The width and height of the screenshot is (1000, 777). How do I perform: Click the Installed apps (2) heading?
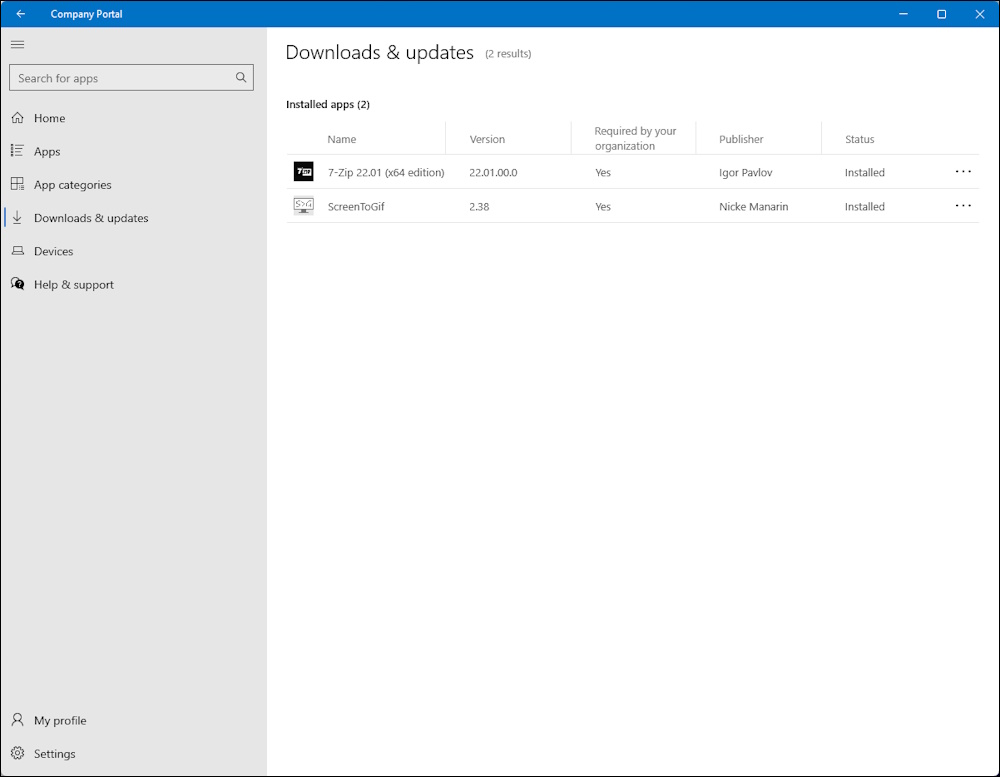[x=328, y=104]
